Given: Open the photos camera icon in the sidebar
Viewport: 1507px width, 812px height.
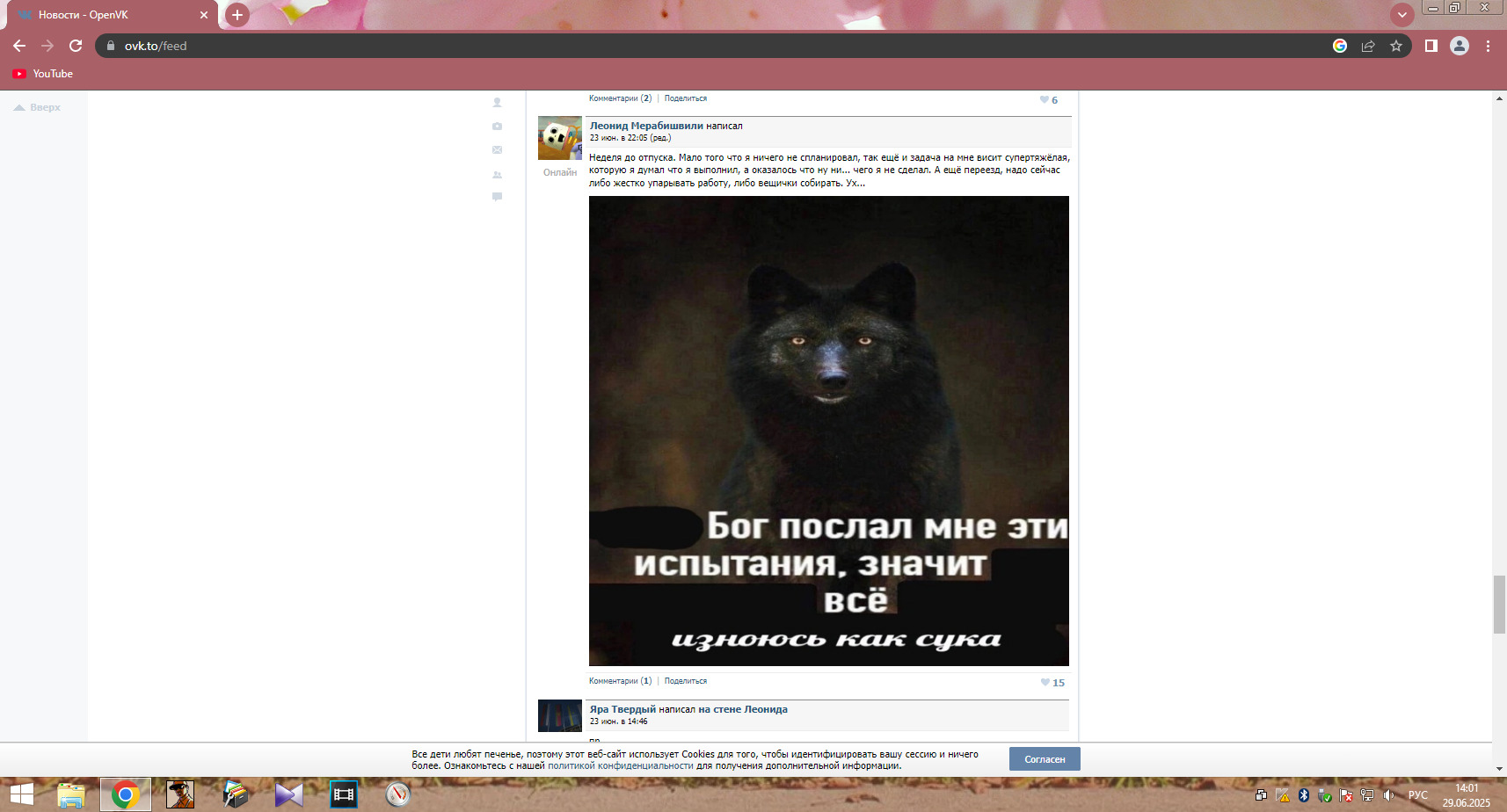Looking at the screenshot, I should (x=497, y=127).
